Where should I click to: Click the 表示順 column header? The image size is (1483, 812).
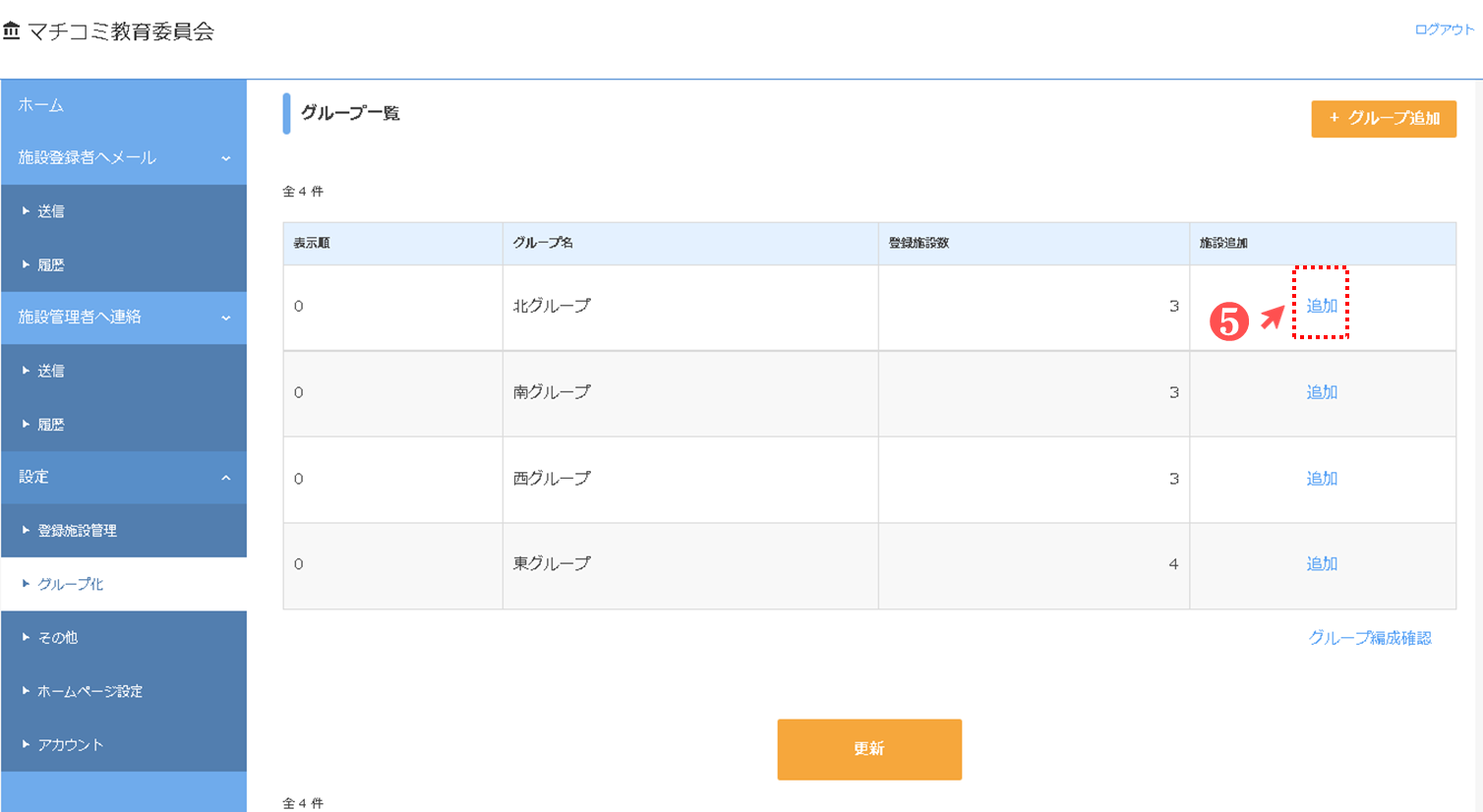392,243
